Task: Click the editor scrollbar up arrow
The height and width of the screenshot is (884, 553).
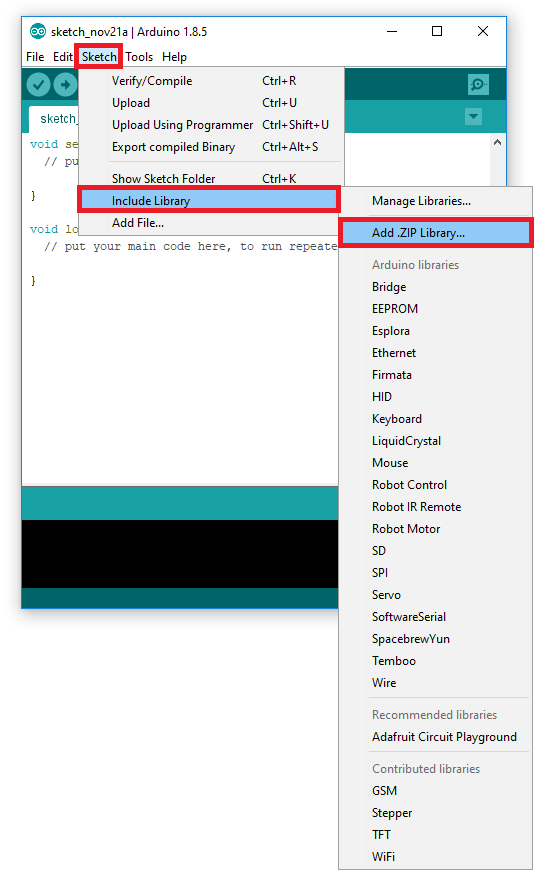Action: 497,142
